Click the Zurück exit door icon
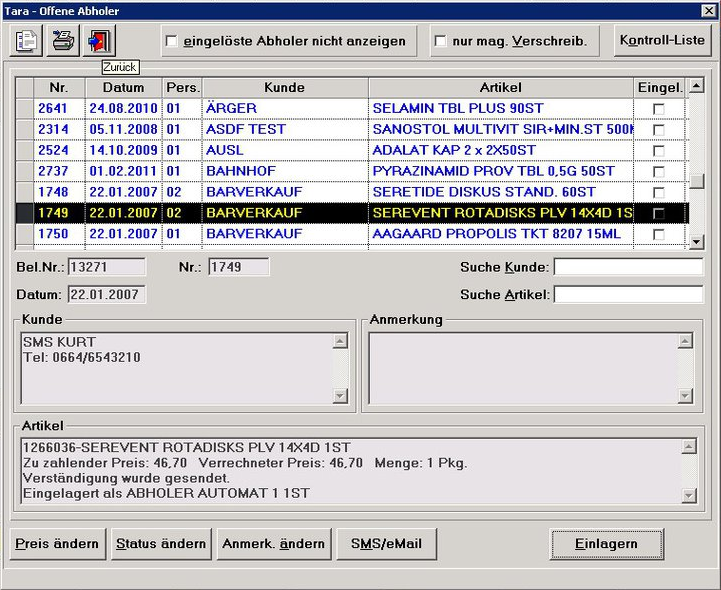Viewport: 721px width, 590px height. pyautogui.click(x=100, y=41)
